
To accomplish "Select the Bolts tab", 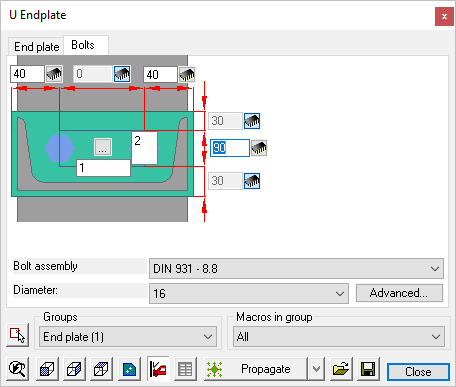I will [x=83, y=45].
